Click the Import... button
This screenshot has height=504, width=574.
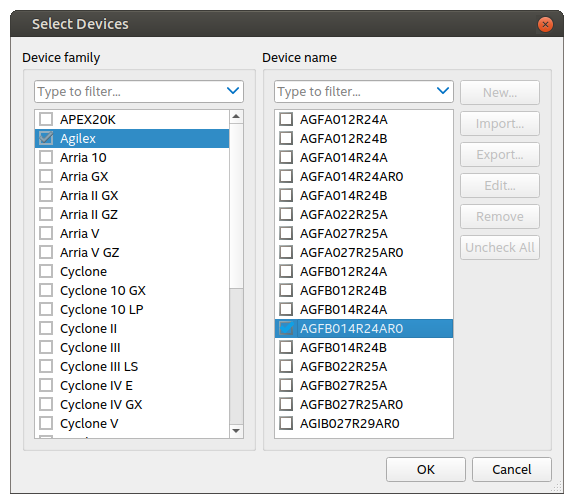click(500, 124)
